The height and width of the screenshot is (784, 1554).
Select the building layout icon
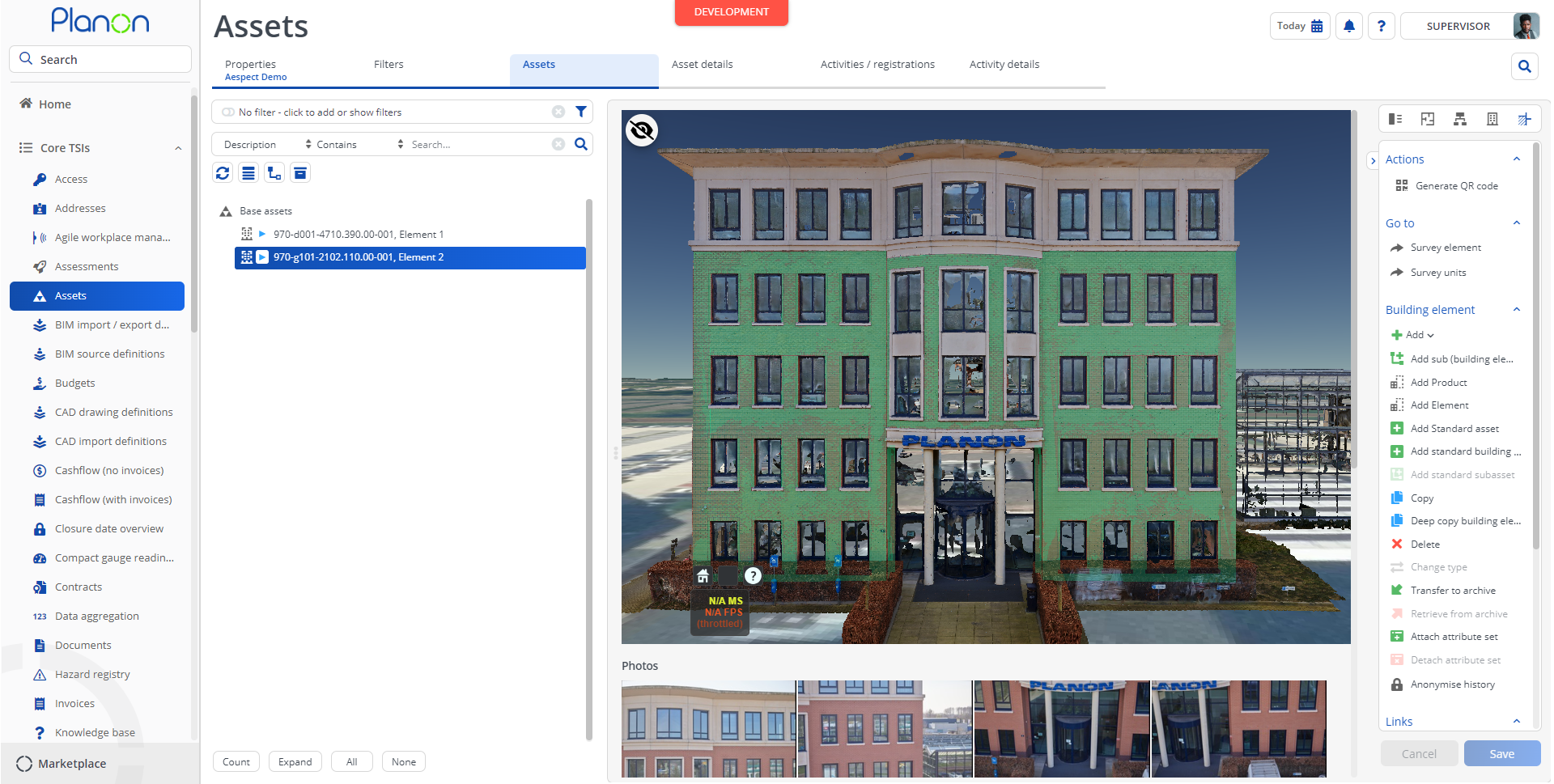1492,119
